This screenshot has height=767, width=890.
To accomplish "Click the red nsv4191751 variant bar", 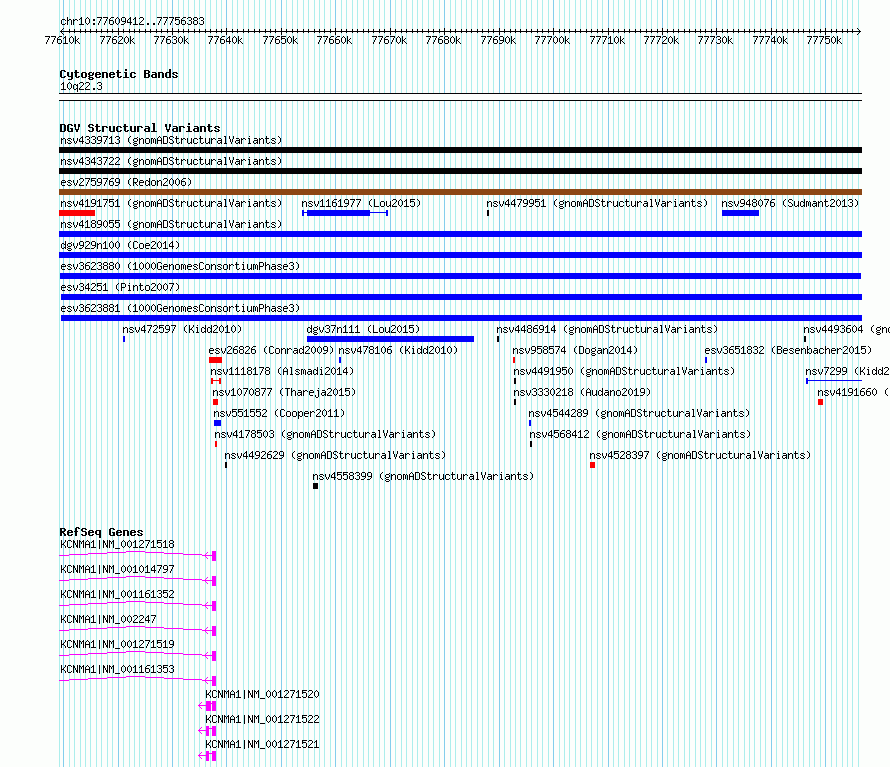I will coord(77,213).
